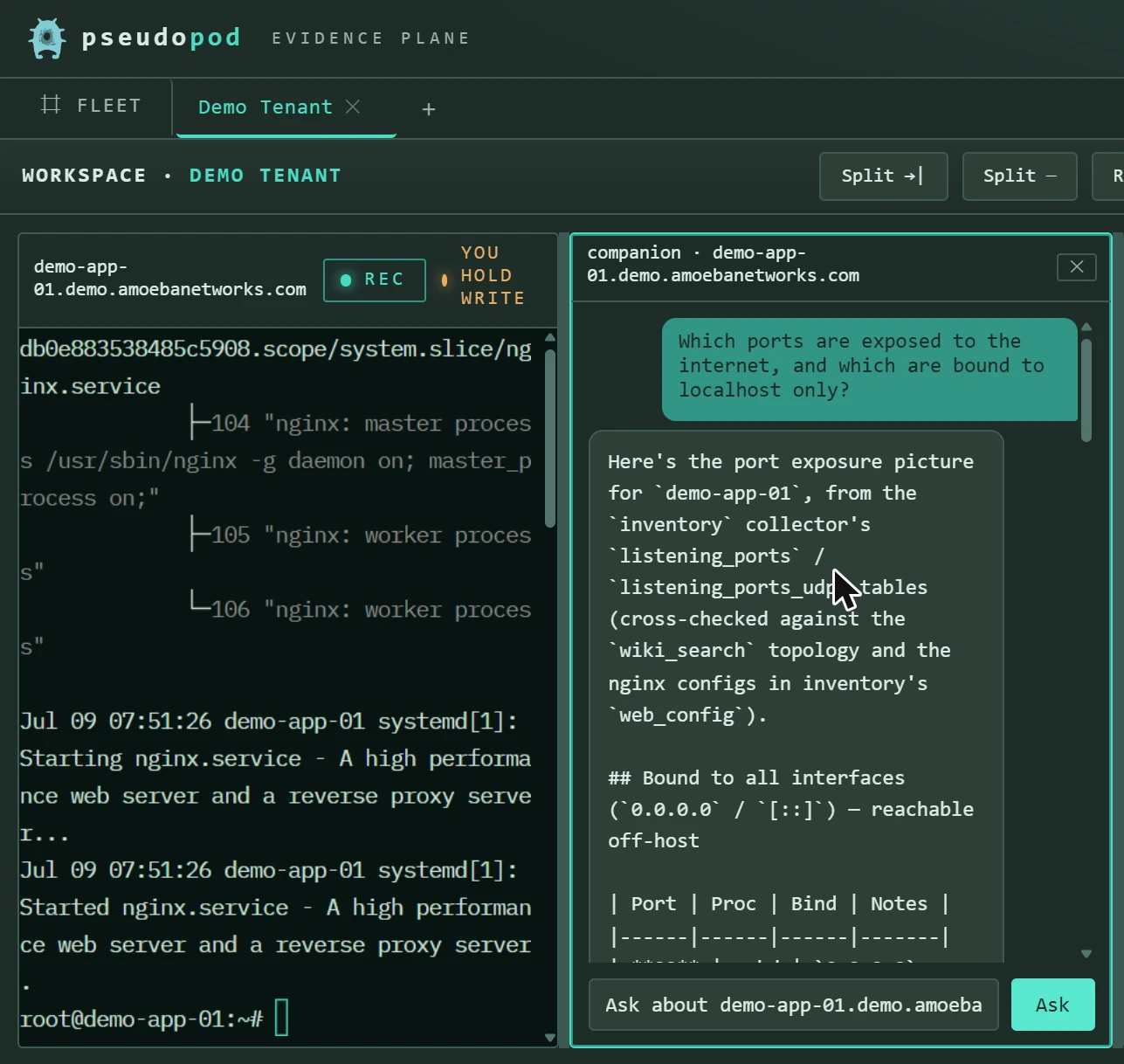Viewport: 1124px width, 1064px height.
Task: Add a new tab with the plus icon
Action: click(x=429, y=109)
